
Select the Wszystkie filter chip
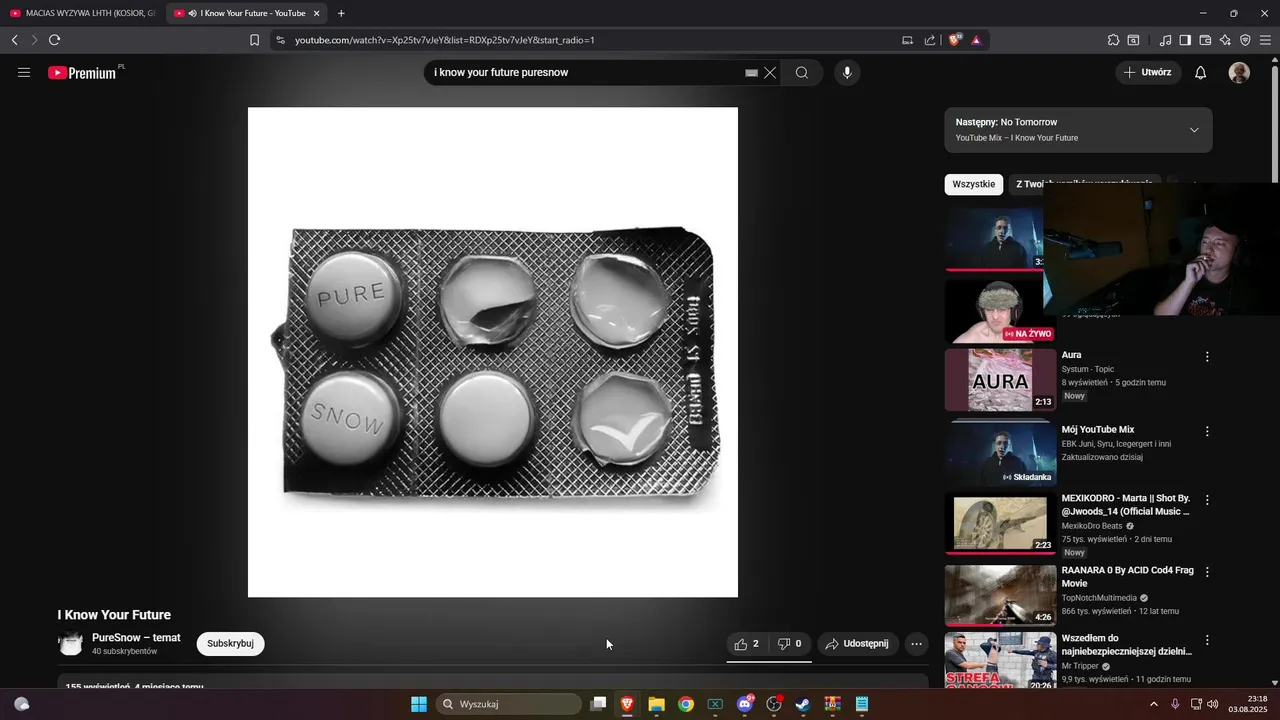click(x=973, y=184)
